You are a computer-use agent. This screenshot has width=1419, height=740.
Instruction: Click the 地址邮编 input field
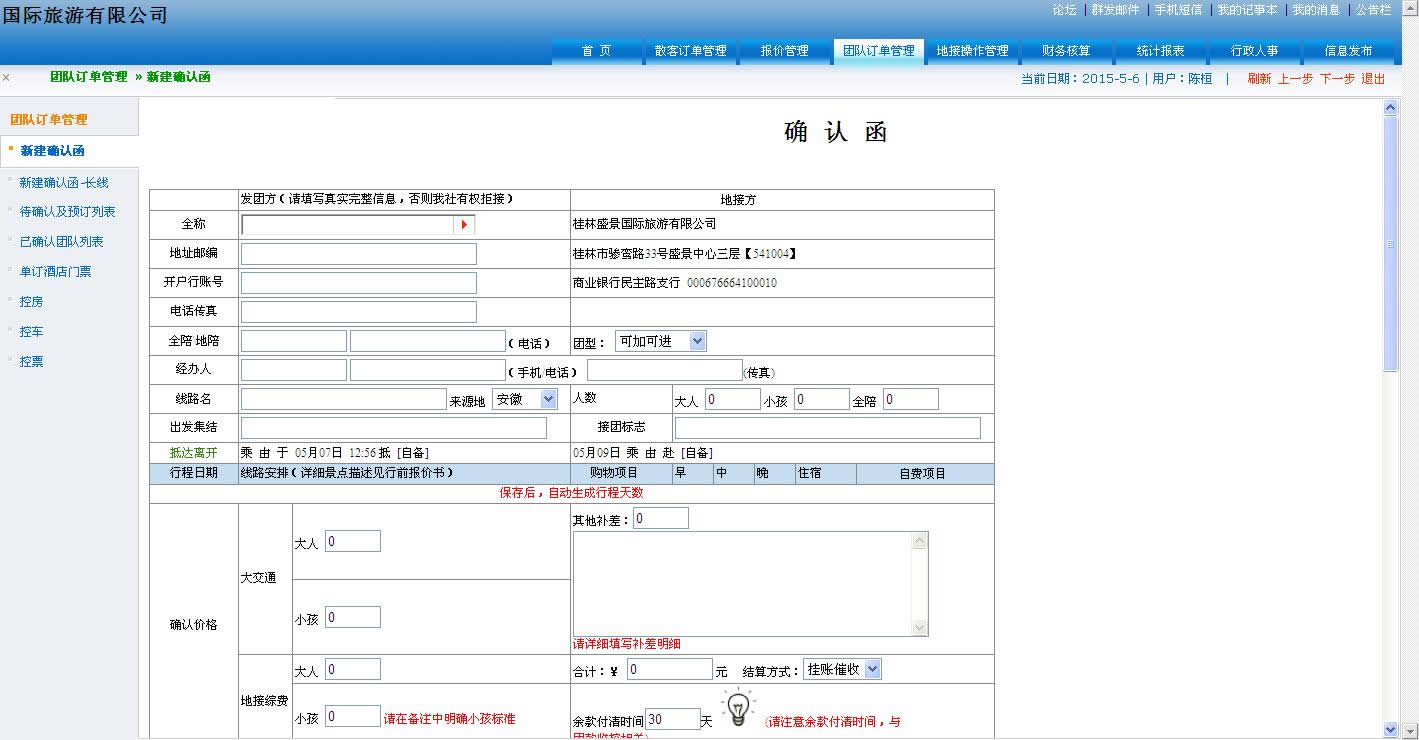(358, 254)
